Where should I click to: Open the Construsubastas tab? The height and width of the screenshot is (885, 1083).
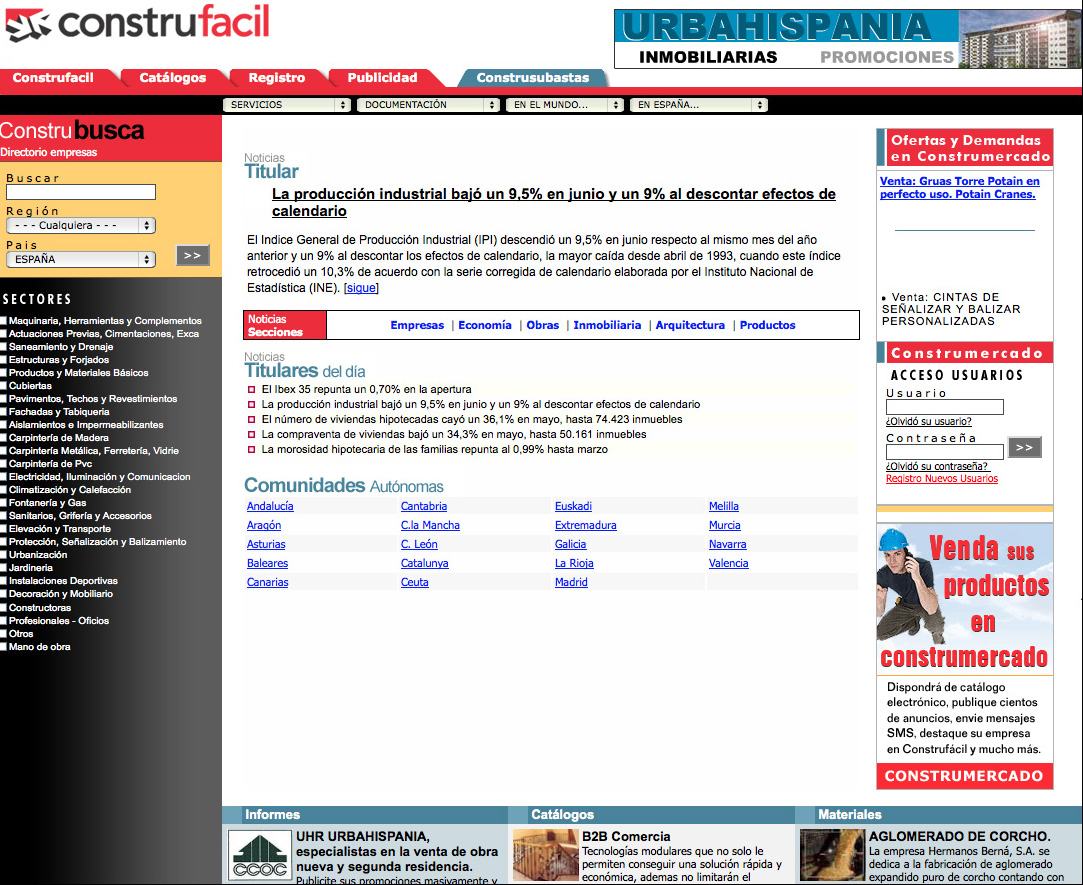[x=532, y=78]
